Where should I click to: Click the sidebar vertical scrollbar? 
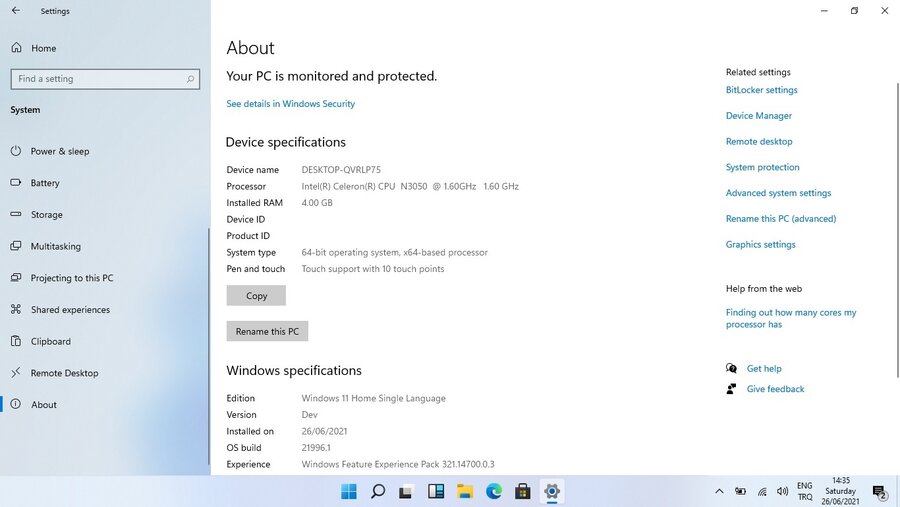(209, 347)
